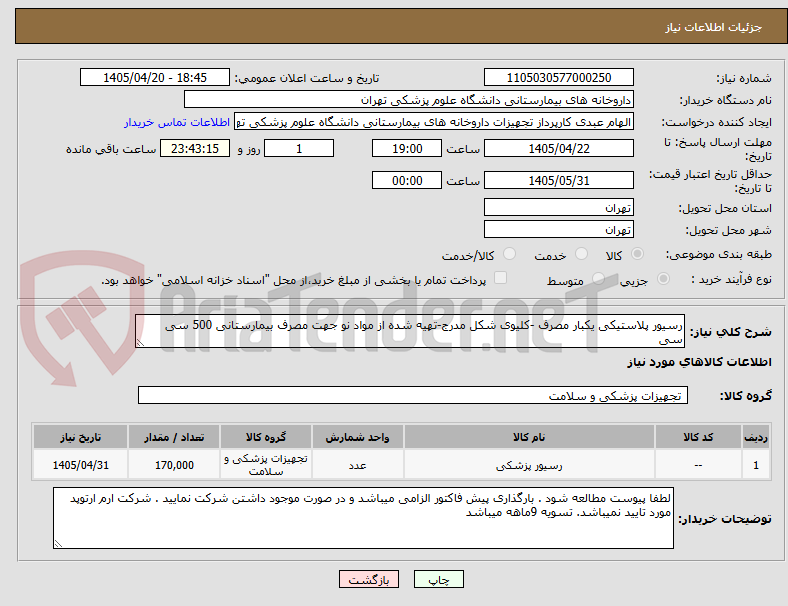Screen dimensions: 788x606
Task: Click the price validity date 1405/05/31
Action: 558,180
